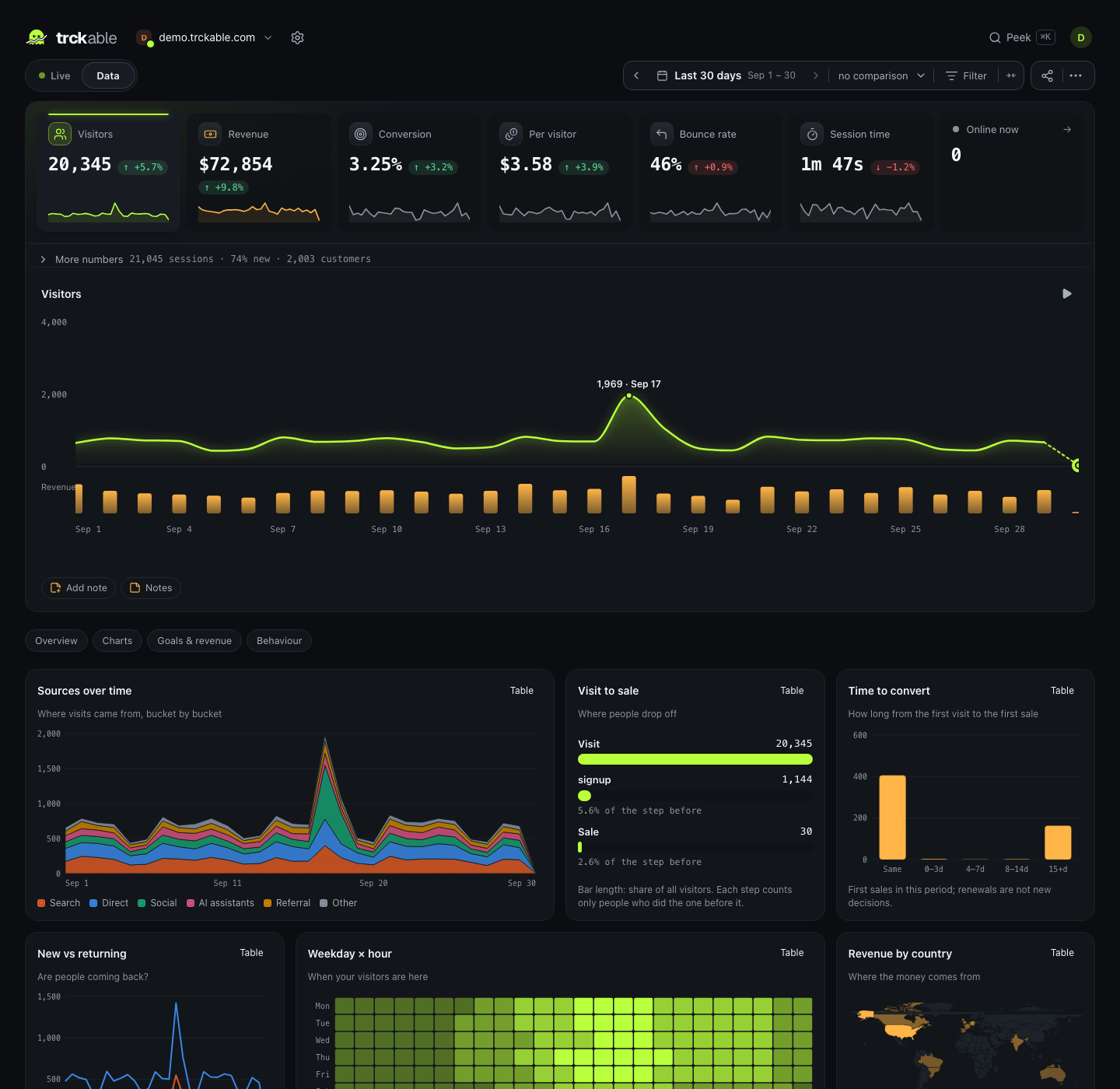Go to next date period

[815, 75]
